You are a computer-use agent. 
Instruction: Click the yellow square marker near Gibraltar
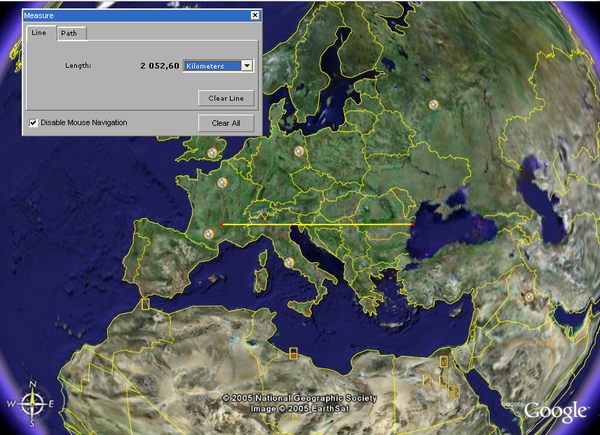tap(145, 304)
